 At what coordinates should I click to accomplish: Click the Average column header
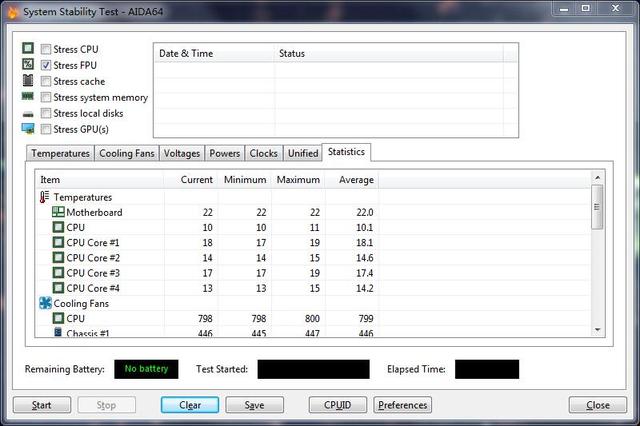pos(352,180)
